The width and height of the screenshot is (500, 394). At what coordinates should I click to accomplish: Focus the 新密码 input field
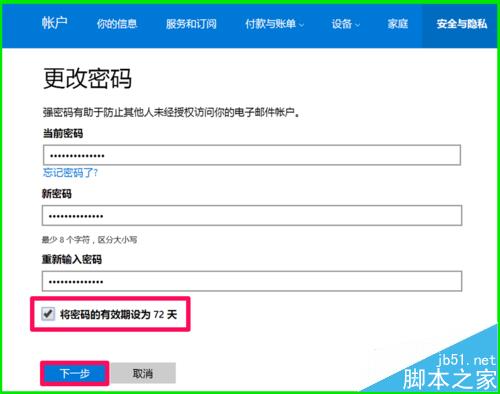pos(252,215)
